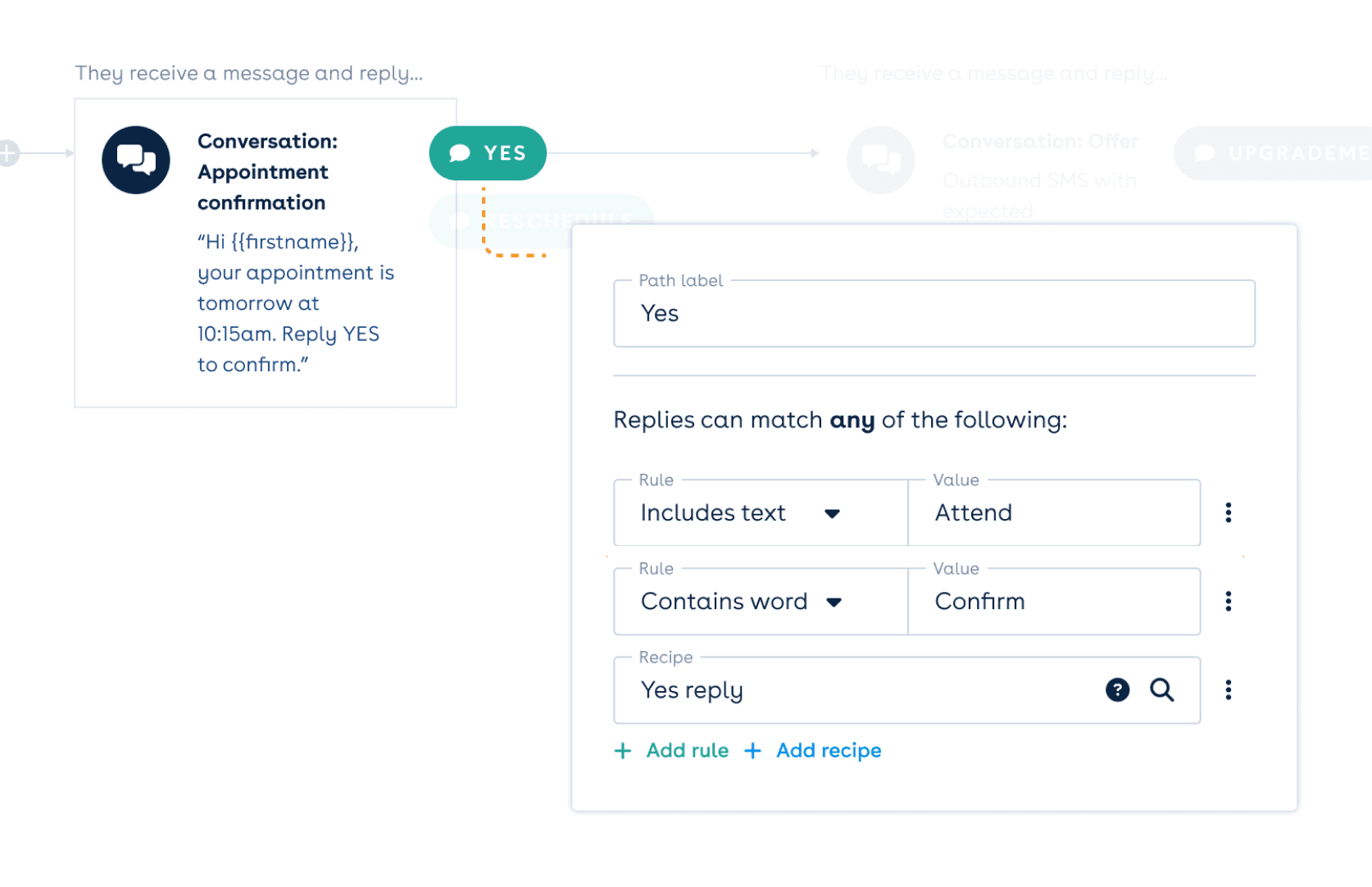Click the add step plus circle
This screenshot has width=1372, height=887.
(7, 153)
